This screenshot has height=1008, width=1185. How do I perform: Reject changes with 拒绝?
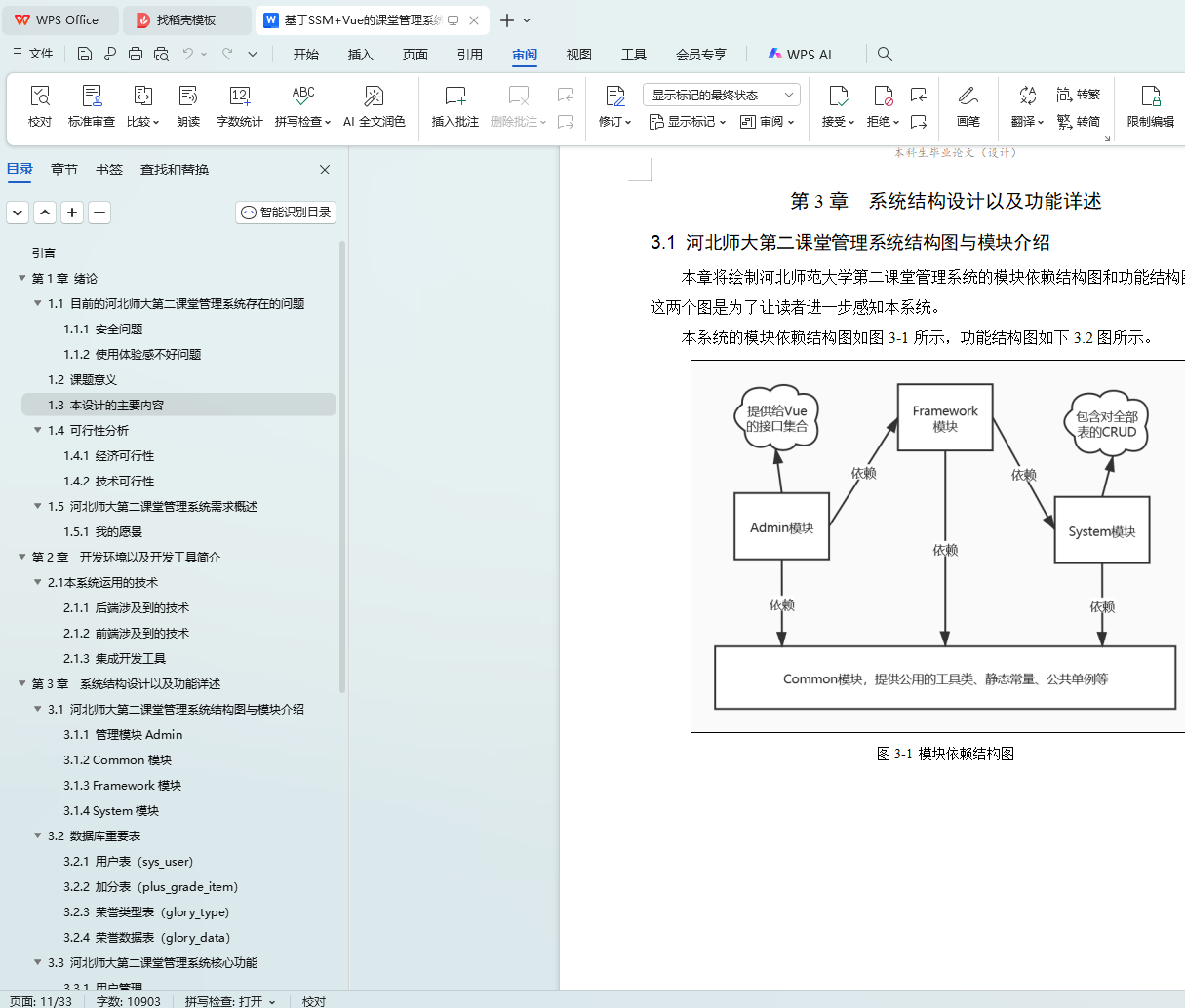[883, 106]
